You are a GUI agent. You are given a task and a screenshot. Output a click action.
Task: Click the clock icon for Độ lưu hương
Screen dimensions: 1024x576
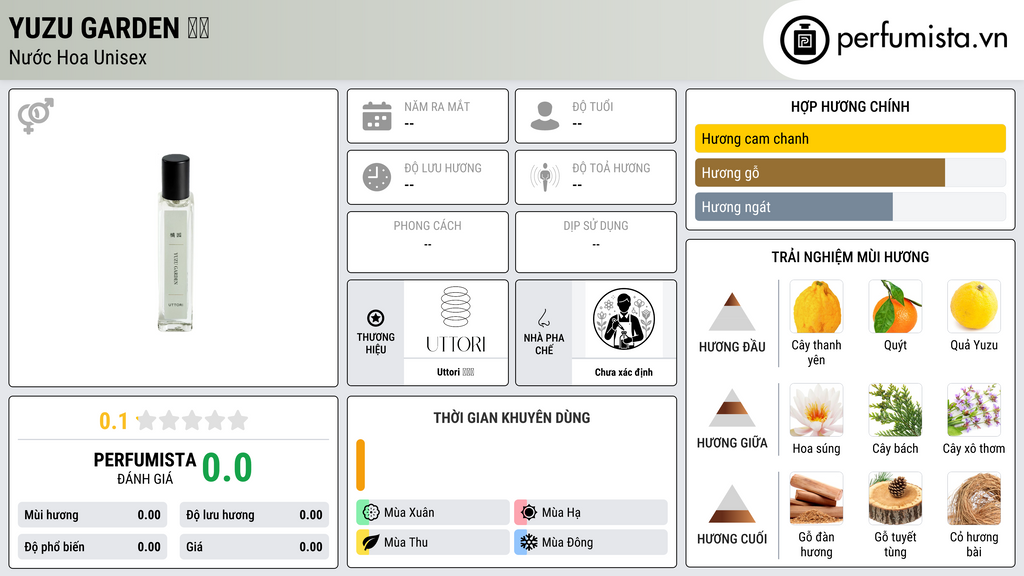[377, 177]
